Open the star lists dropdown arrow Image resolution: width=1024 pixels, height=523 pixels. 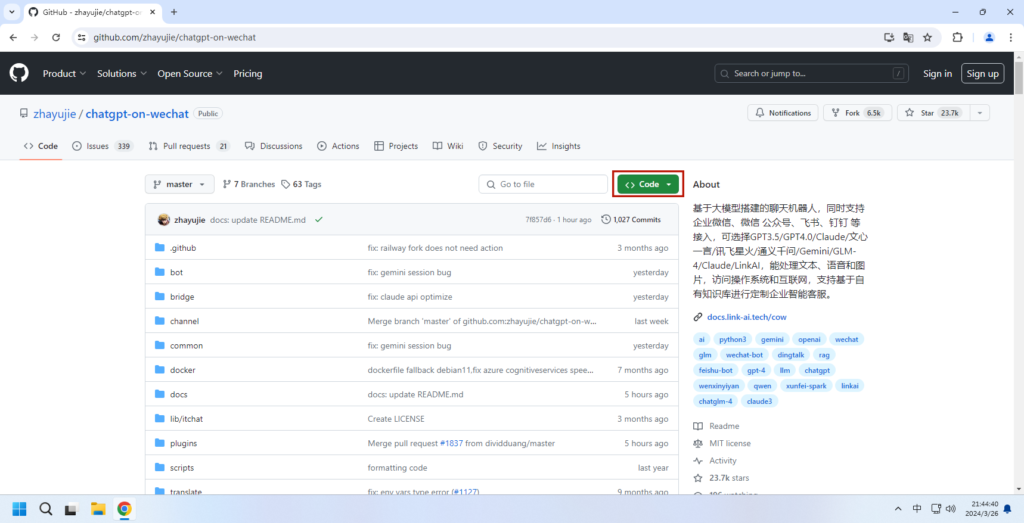coord(980,113)
